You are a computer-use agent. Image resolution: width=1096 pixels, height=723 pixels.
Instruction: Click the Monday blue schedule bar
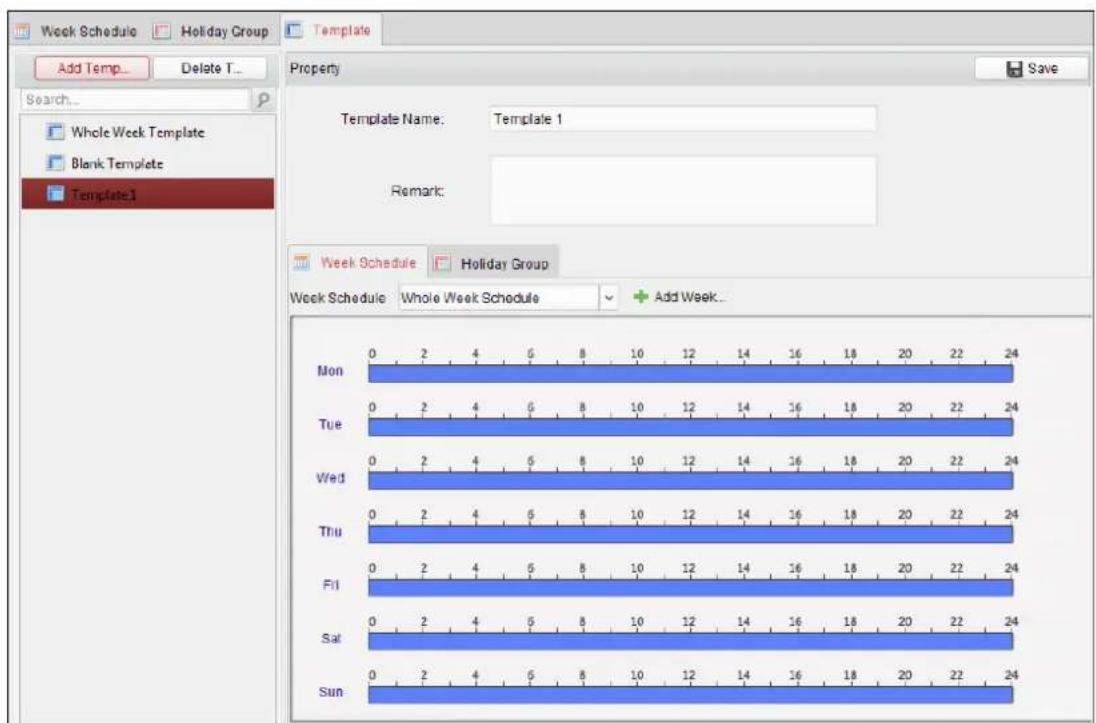691,373
